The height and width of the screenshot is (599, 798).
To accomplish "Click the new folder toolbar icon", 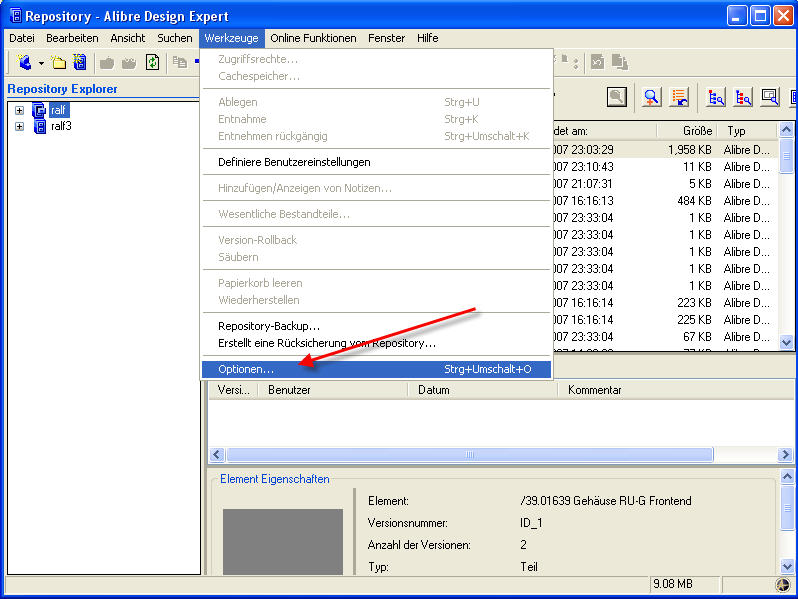I will (59, 63).
